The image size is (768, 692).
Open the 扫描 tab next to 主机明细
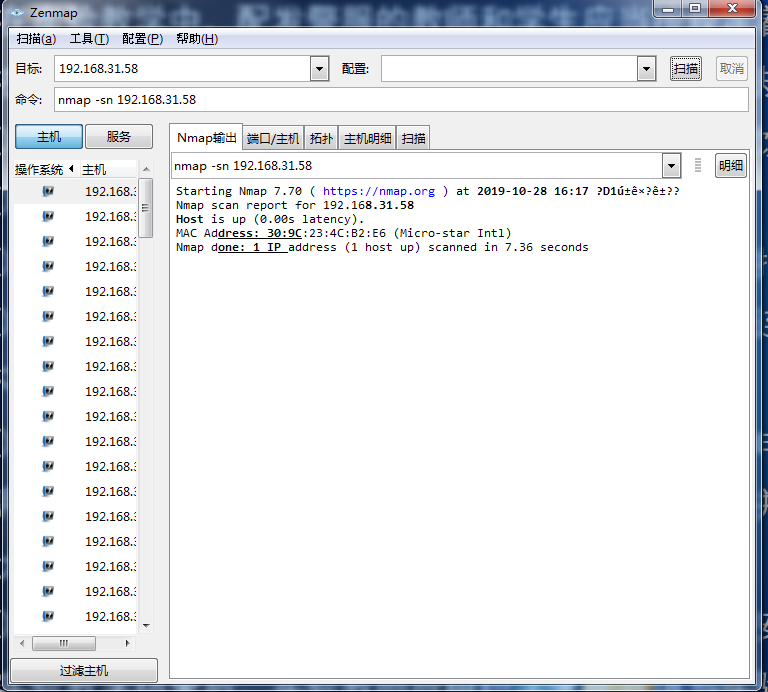click(413, 139)
